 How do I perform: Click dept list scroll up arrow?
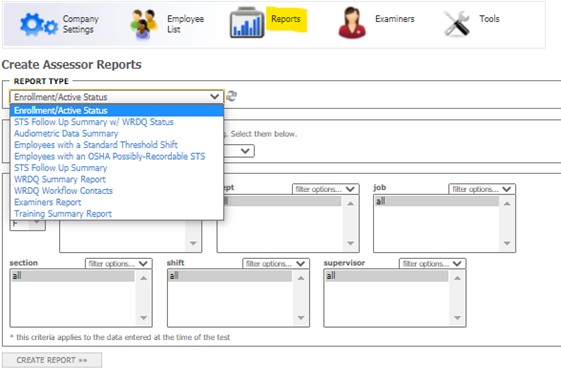tap(351, 204)
